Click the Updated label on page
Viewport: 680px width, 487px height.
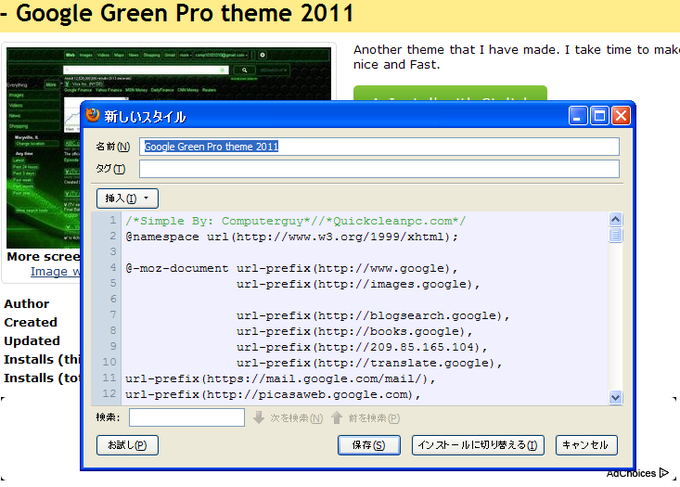(32, 341)
